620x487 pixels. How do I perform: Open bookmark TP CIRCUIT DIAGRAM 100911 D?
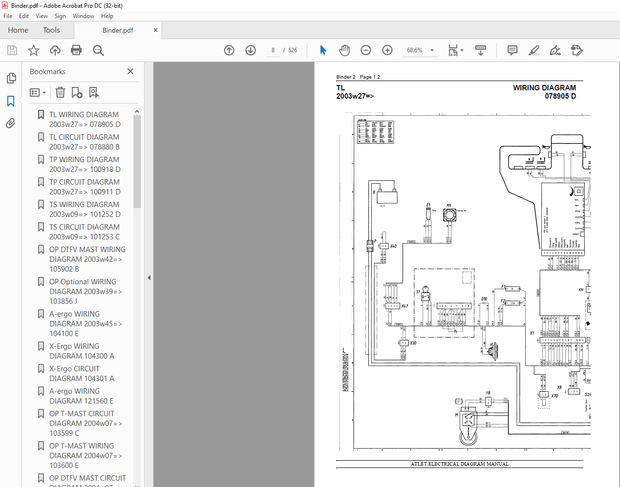click(x=85, y=187)
